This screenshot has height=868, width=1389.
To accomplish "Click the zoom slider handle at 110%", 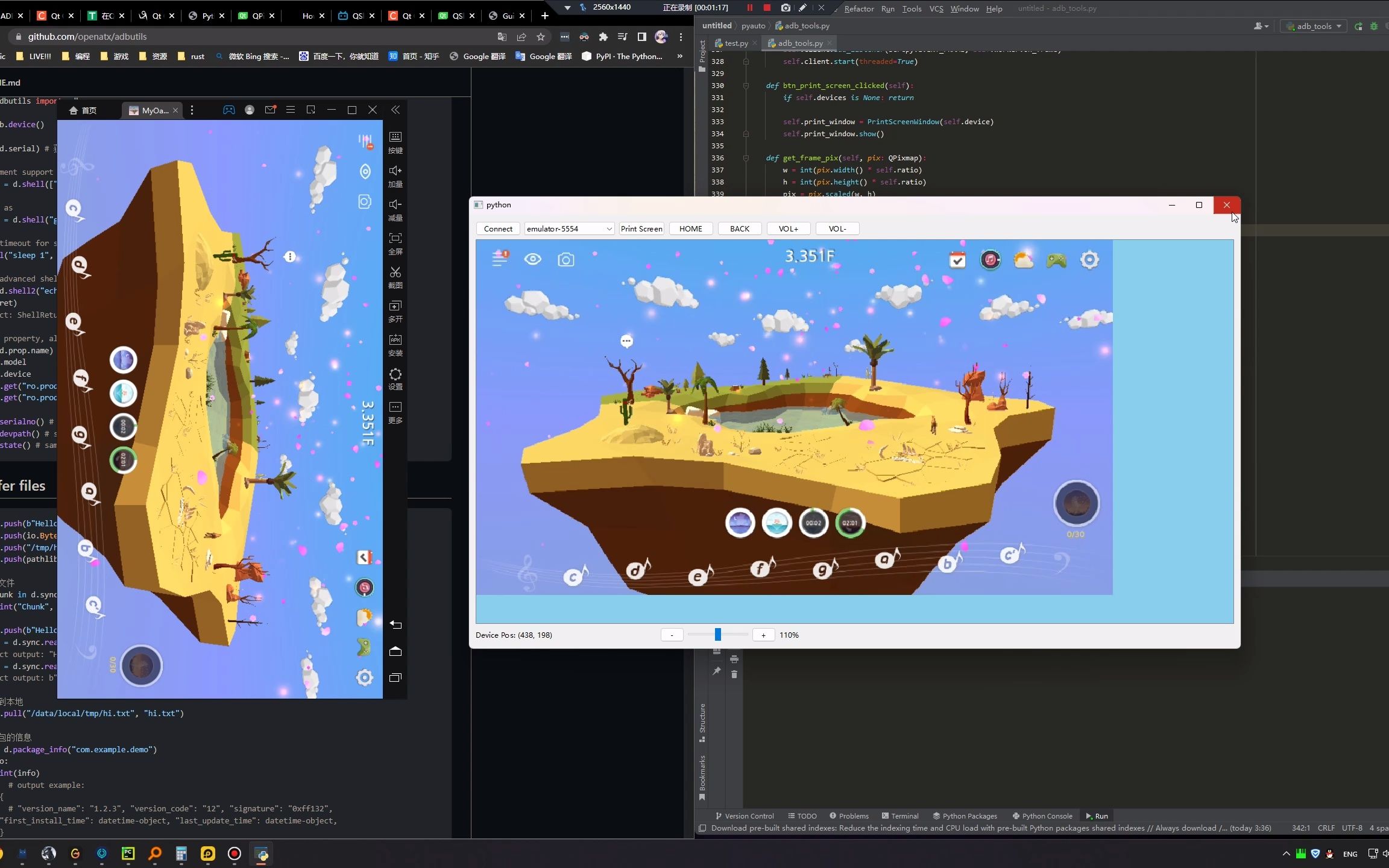I will pyautogui.click(x=718, y=634).
